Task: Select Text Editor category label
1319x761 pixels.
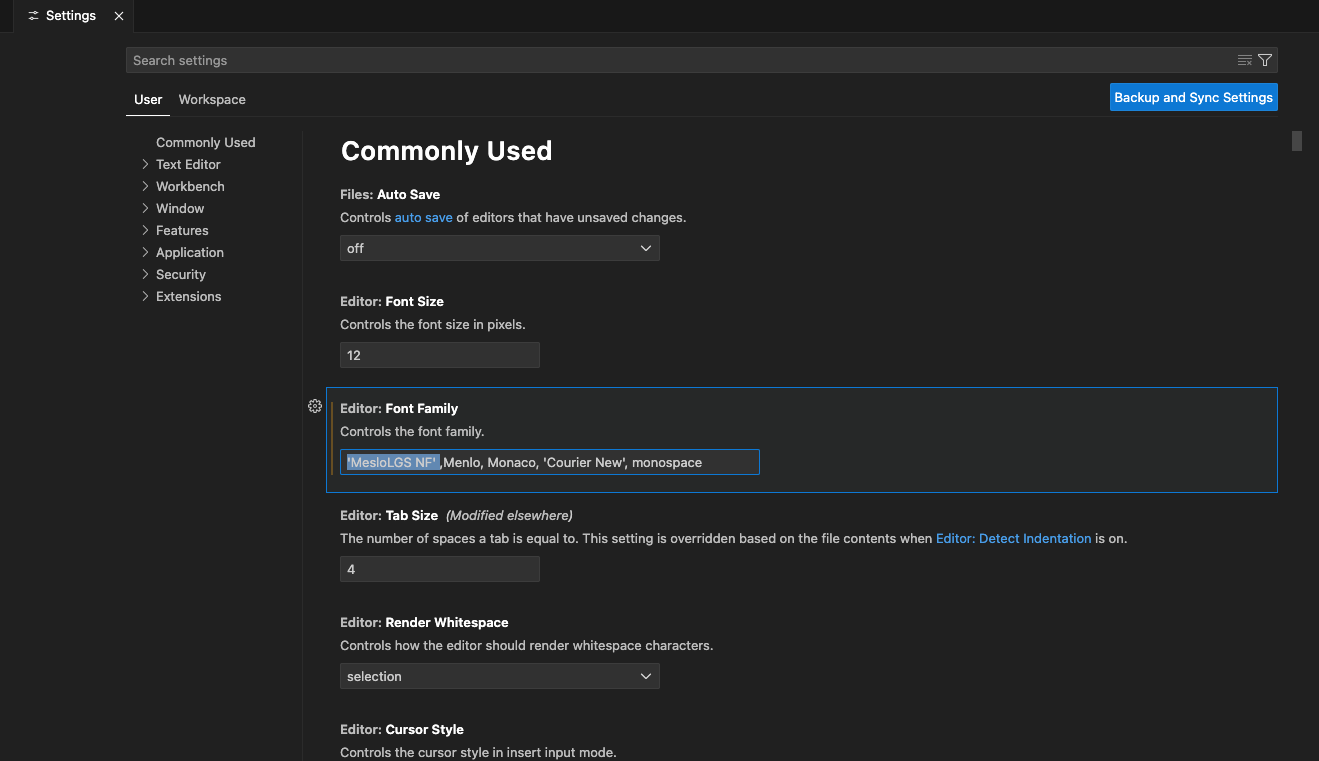Action: (x=188, y=164)
